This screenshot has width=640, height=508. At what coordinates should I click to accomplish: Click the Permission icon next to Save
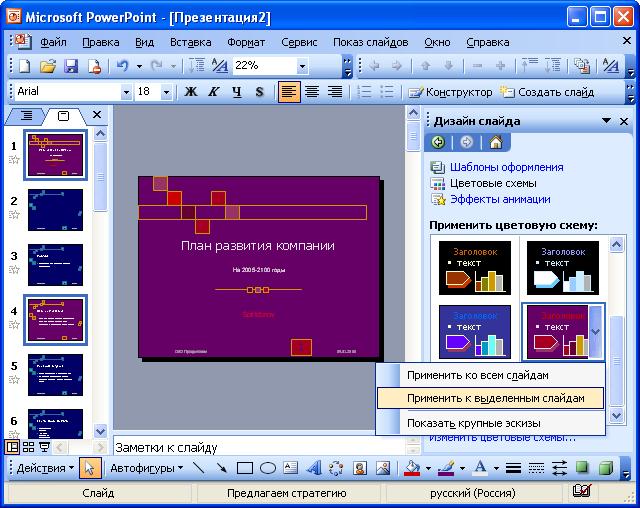(x=94, y=66)
